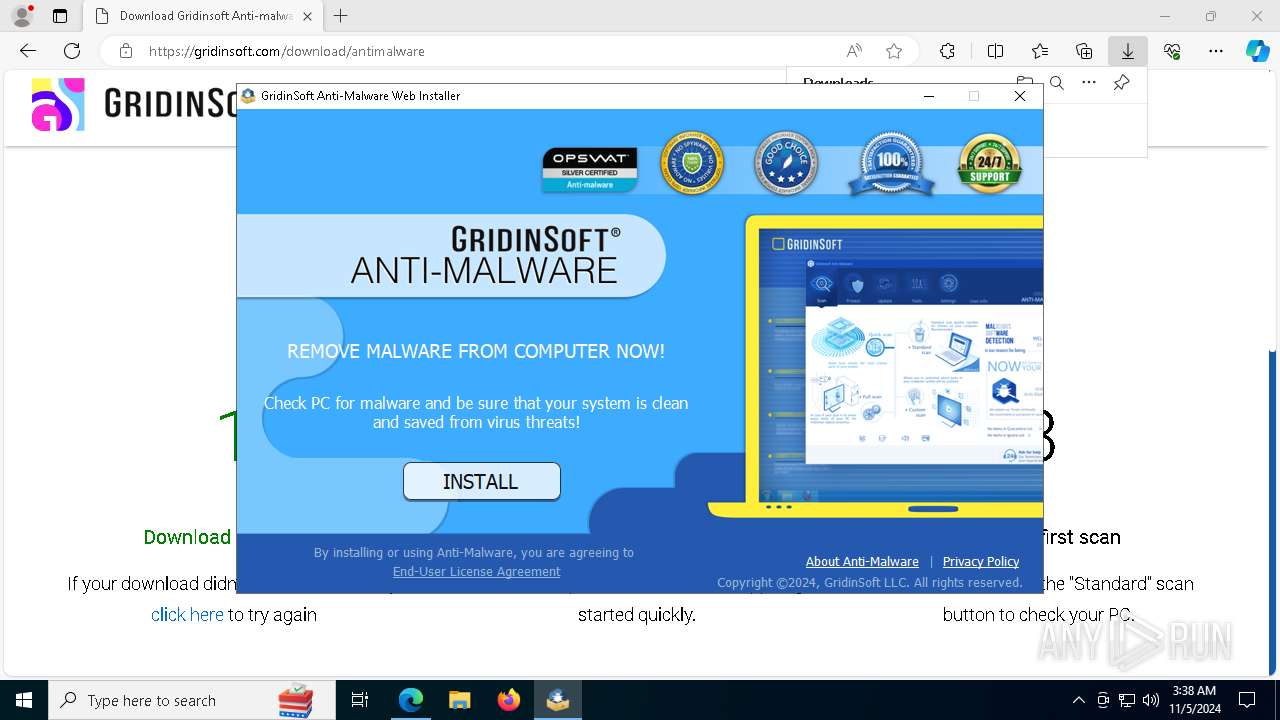
Task: Minimize the GridinSoft Web Installer window
Action: [x=929, y=96]
